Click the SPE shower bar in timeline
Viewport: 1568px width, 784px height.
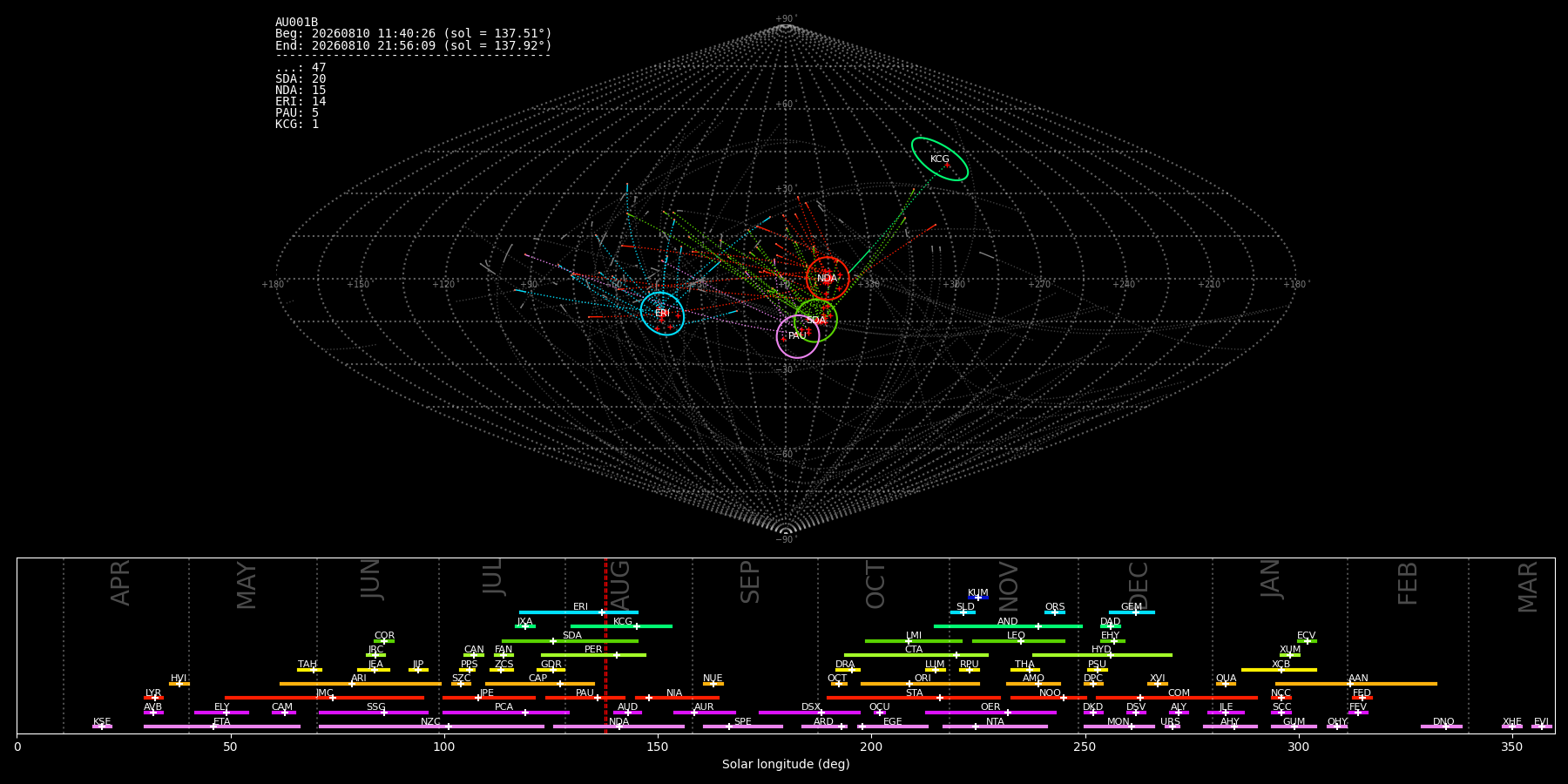[x=743, y=727]
